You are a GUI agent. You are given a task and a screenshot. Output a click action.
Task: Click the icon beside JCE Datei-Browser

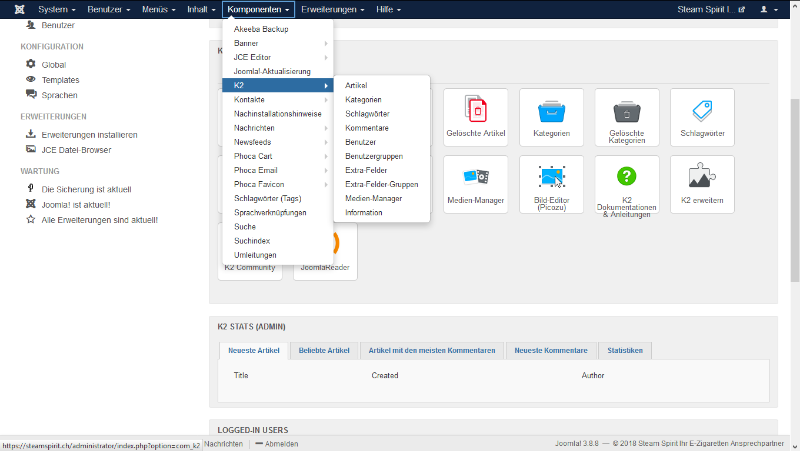pos(31,149)
